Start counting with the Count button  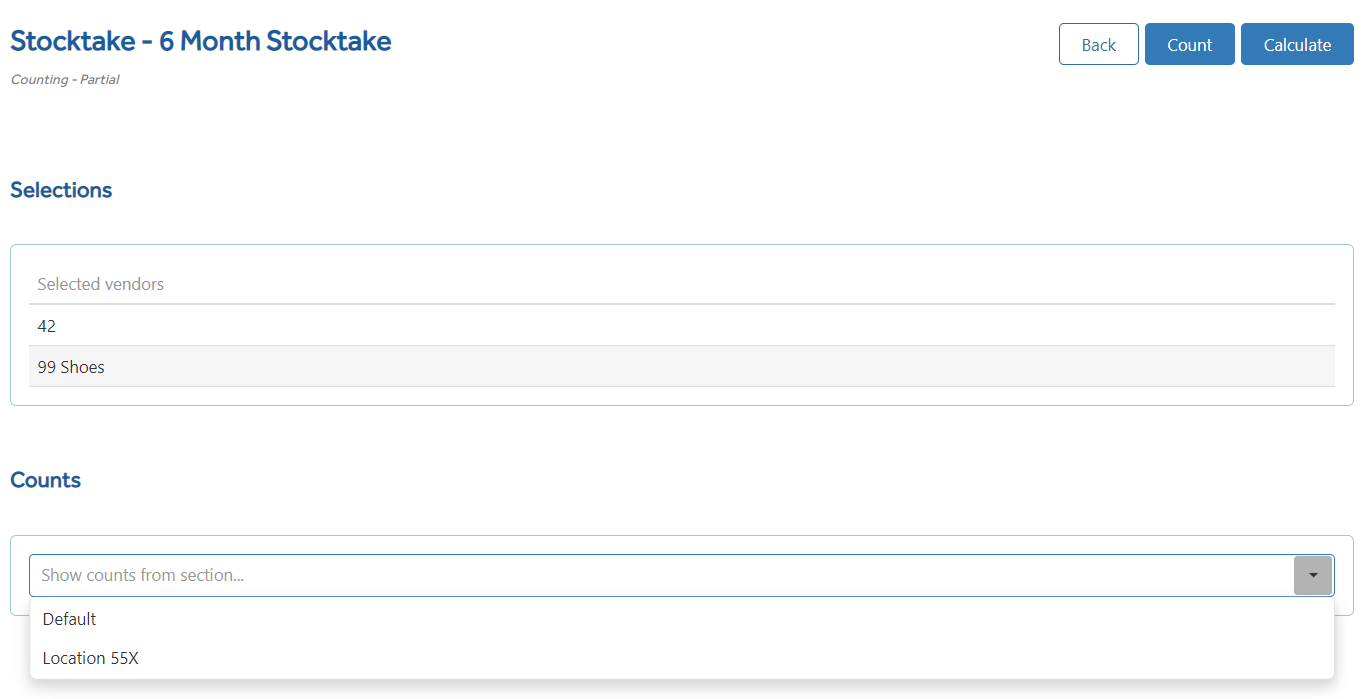point(1190,44)
